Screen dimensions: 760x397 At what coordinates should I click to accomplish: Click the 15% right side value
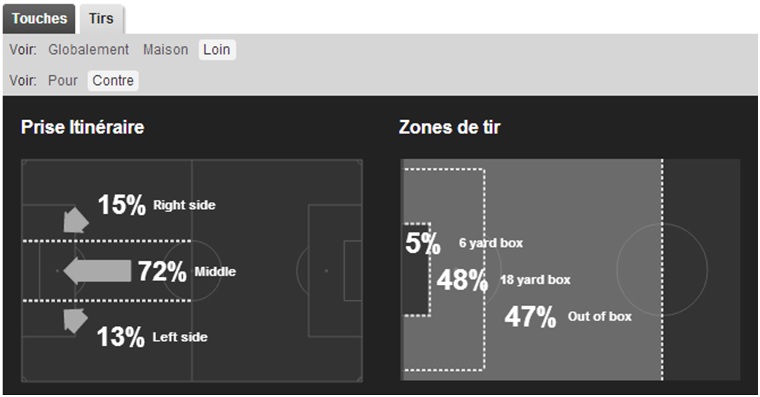pyautogui.click(x=122, y=205)
